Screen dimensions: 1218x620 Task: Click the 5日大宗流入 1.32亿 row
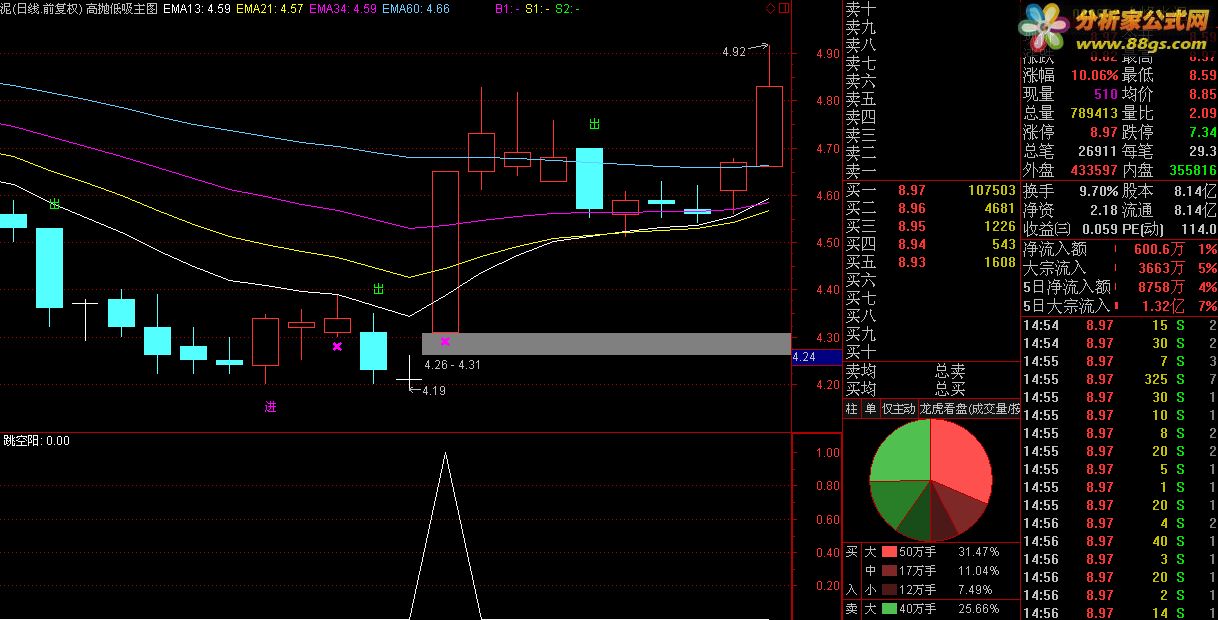point(1119,306)
